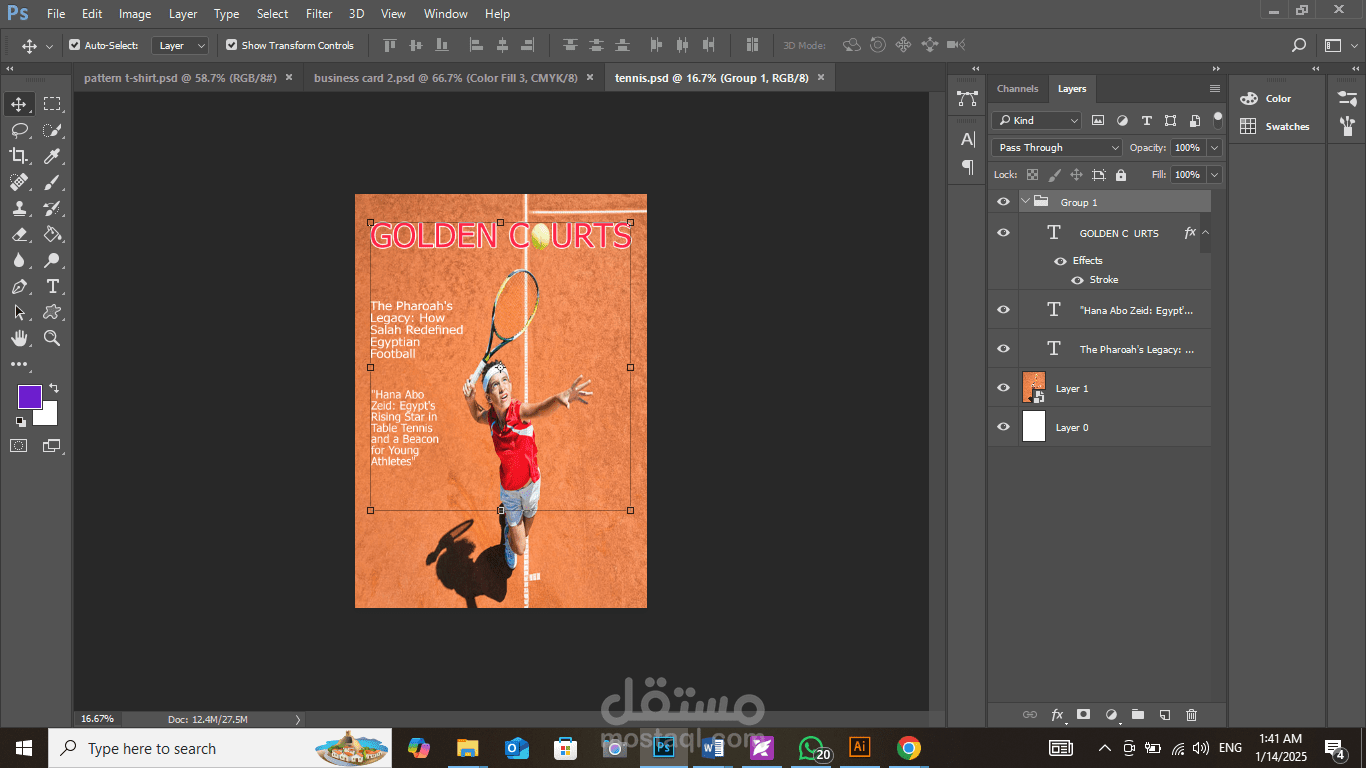Disable Show Transform Controls checkbox
This screenshot has width=1366, height=768.
tap(231, 45)
